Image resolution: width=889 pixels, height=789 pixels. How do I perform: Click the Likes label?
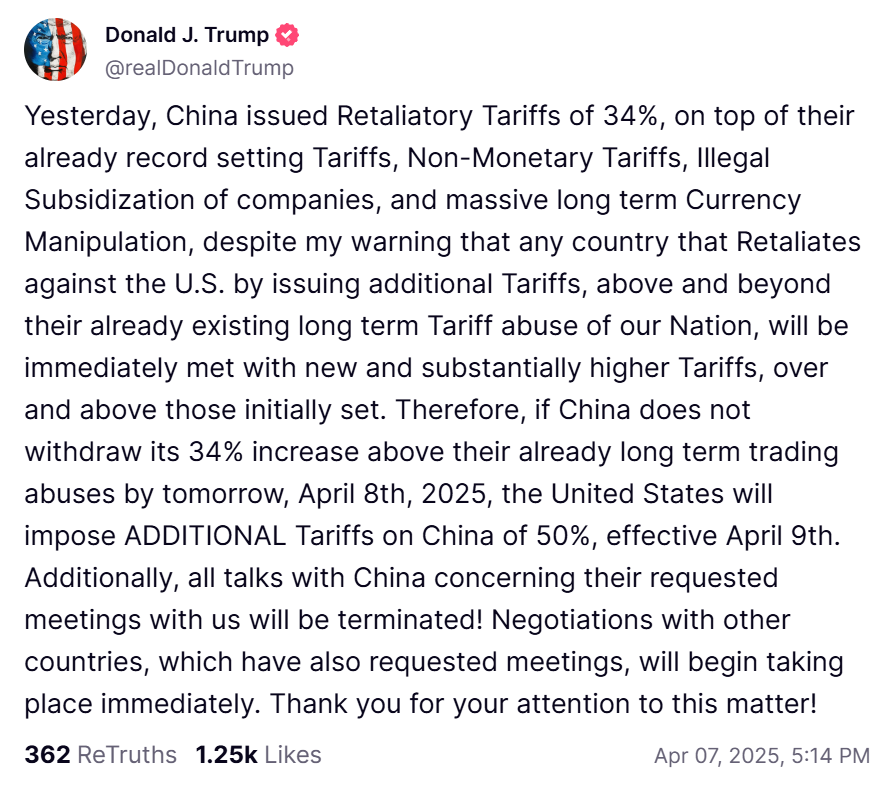click(x=293, y=755)
